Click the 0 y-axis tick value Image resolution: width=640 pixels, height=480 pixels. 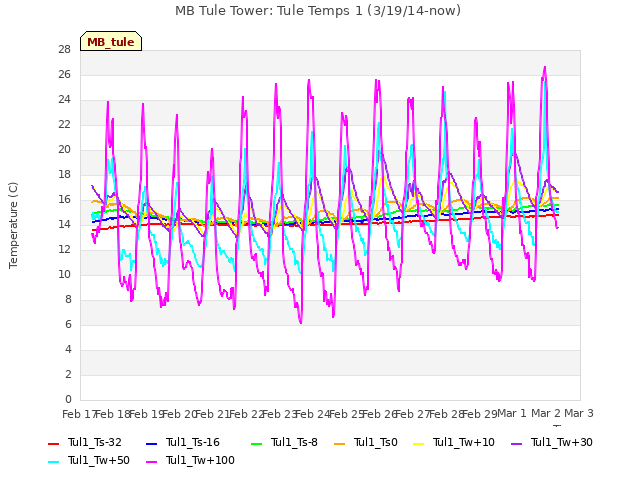click(68, 399)
